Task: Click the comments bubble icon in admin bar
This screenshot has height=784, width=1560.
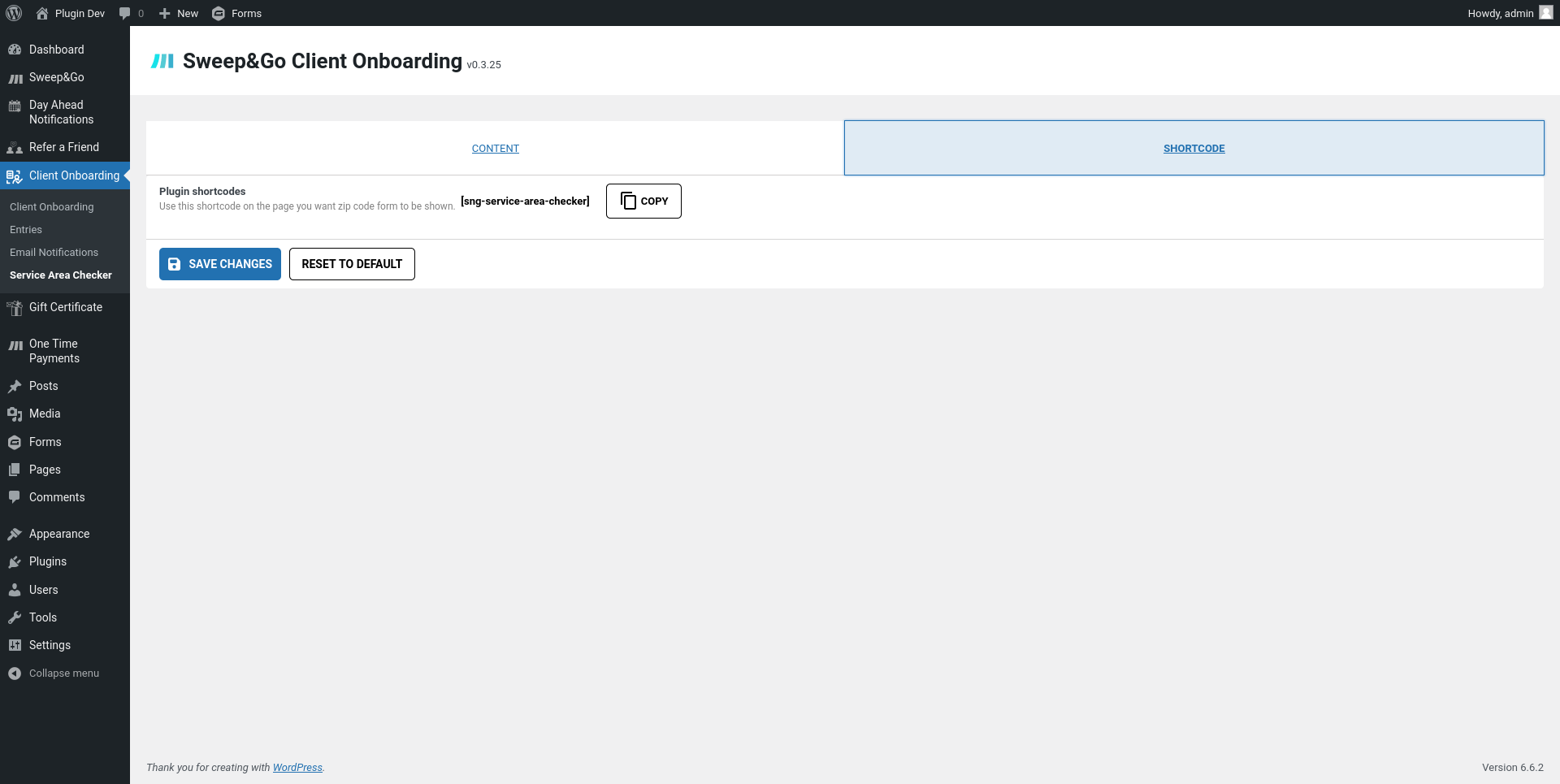Action: [124, 13]
